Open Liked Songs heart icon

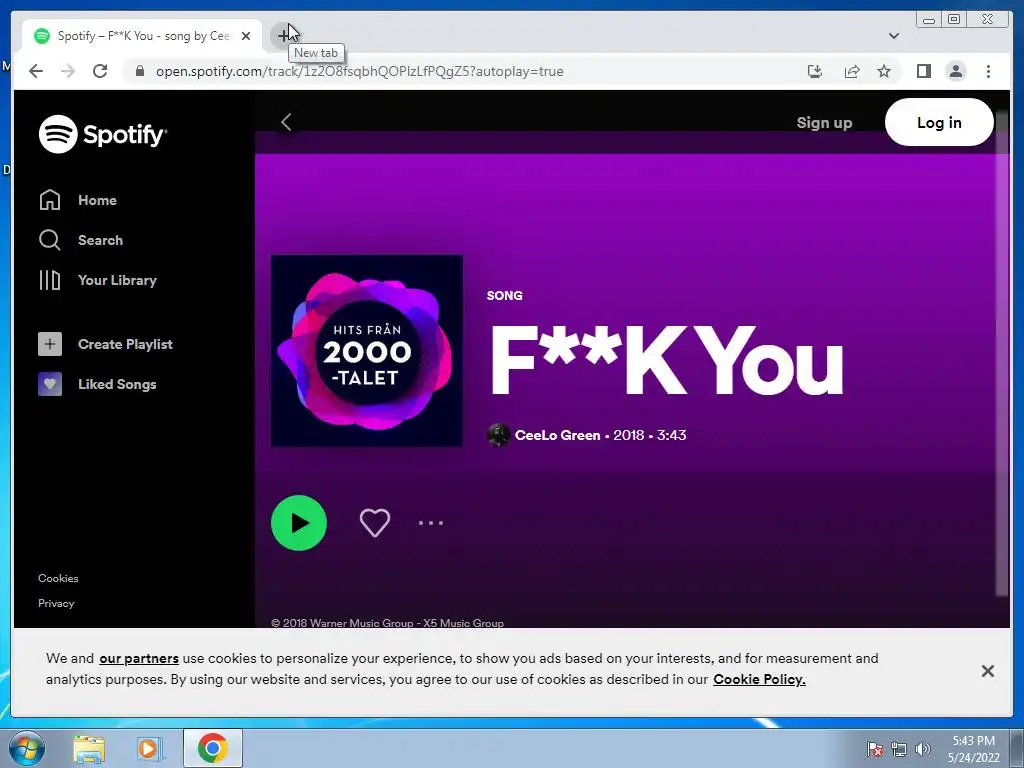click(50, 384)
